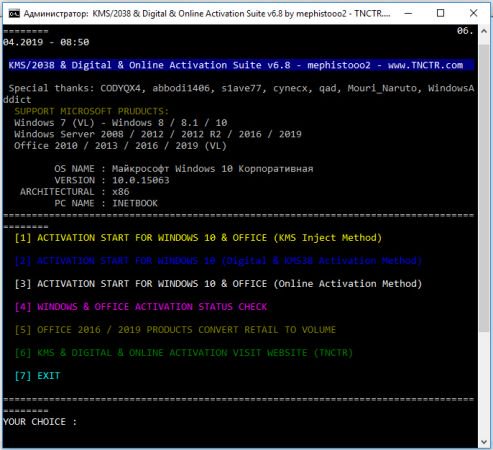Choose option [3] Online Activation Method
The height and width of the screenshot is (450, 493).
[218, 284]
